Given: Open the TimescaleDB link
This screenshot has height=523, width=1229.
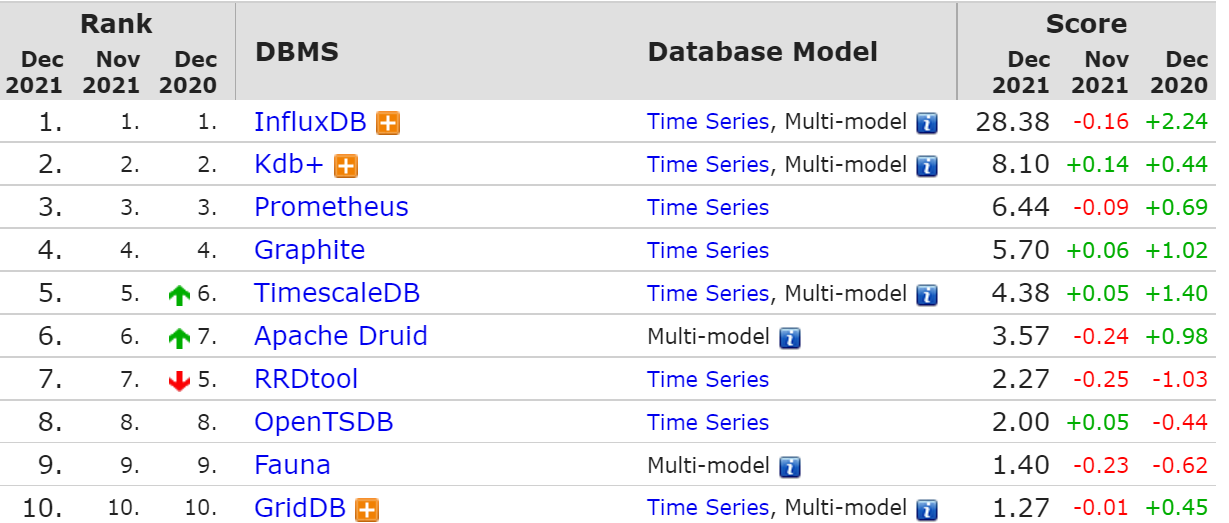Looking at the screenshot, I should point(337,293).
